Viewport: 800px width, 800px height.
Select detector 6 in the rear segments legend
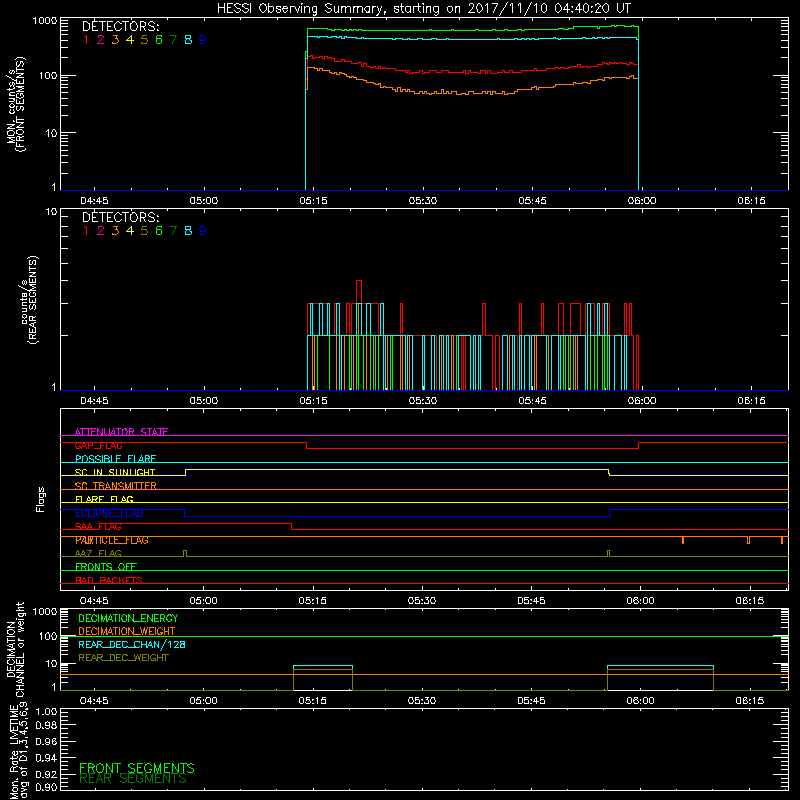point(159,231)
